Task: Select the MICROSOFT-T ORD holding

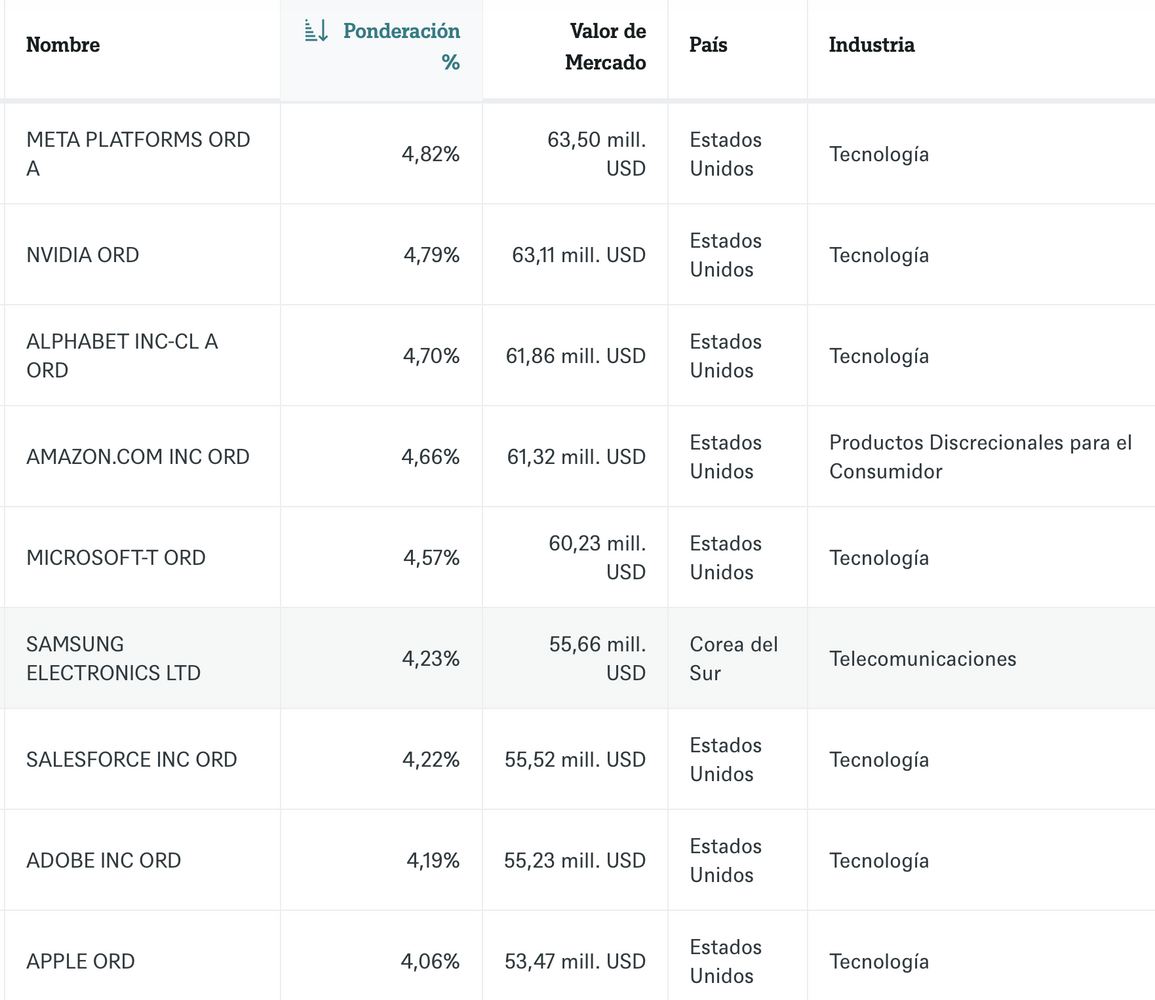Action: pyautogui.click(x=116, y=558)
